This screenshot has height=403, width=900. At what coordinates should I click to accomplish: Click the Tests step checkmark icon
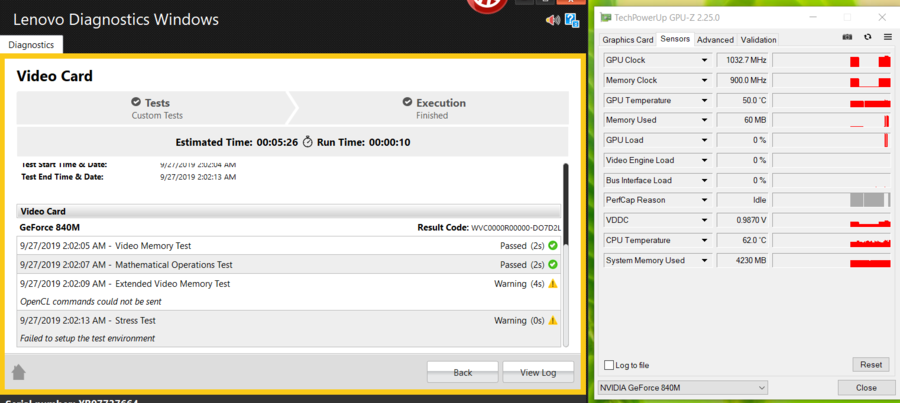coord(135,102)
